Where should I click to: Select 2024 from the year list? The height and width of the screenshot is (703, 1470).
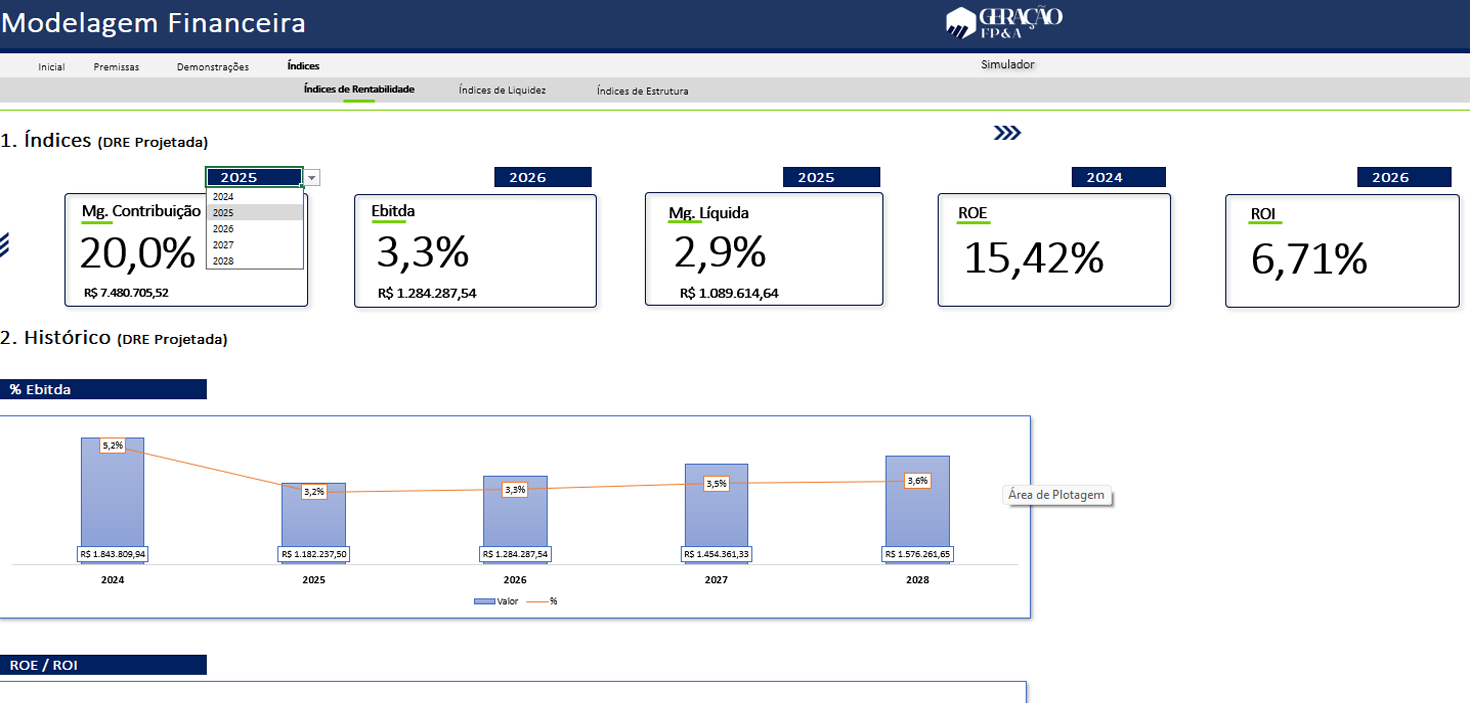pyautogui.click(x=224, y=197)
